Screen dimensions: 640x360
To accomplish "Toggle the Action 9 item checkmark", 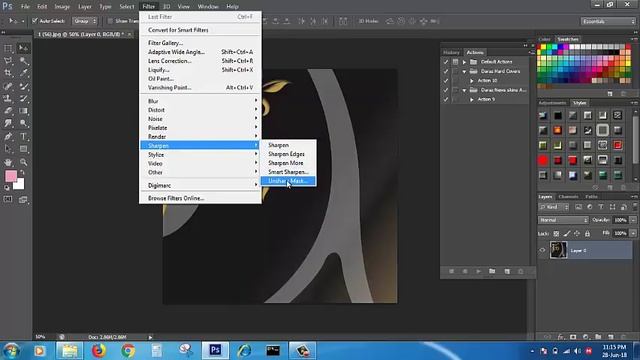I will pyautogui.click(x=446, y=99).
